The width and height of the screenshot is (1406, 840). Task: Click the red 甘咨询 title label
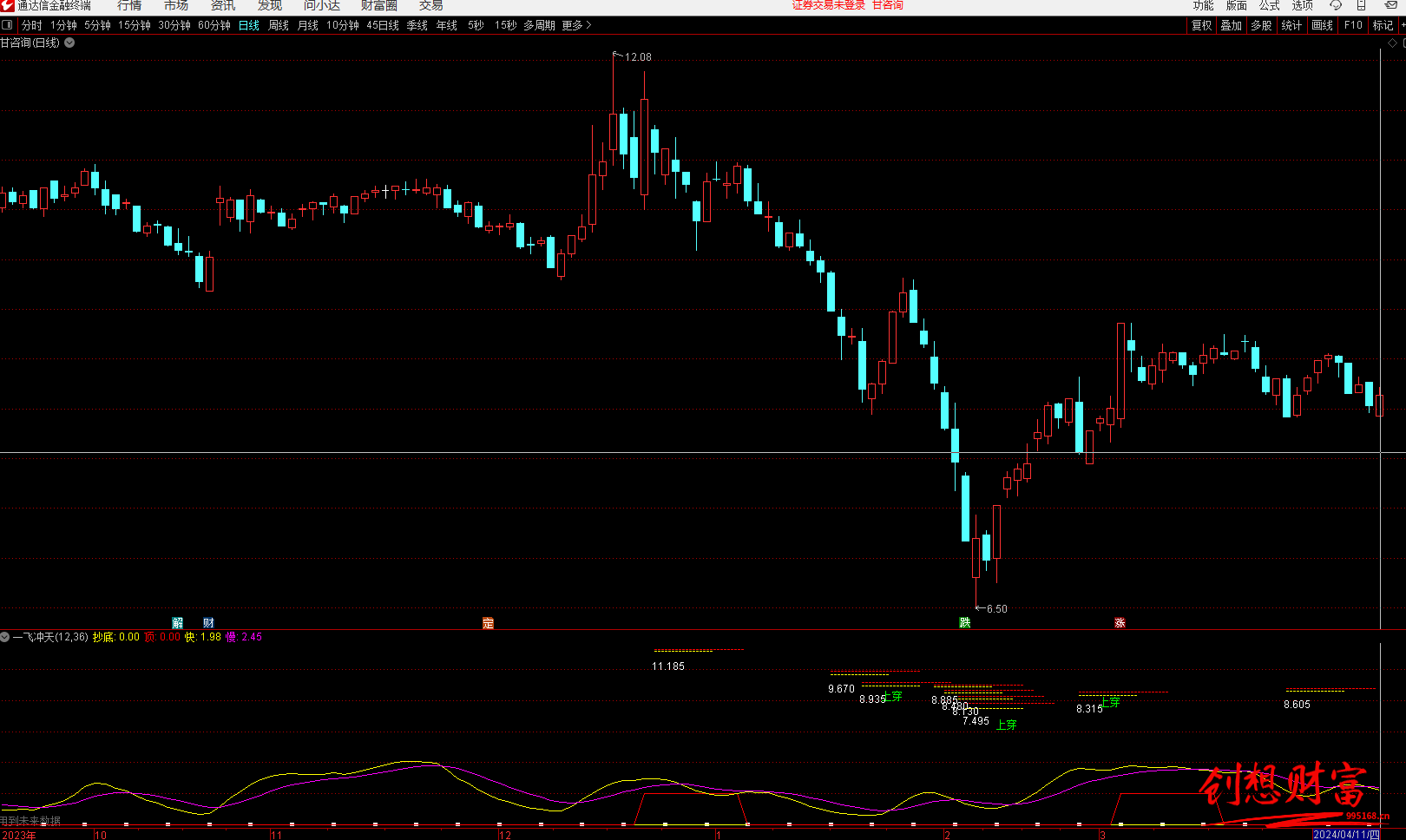click(888, 5)
